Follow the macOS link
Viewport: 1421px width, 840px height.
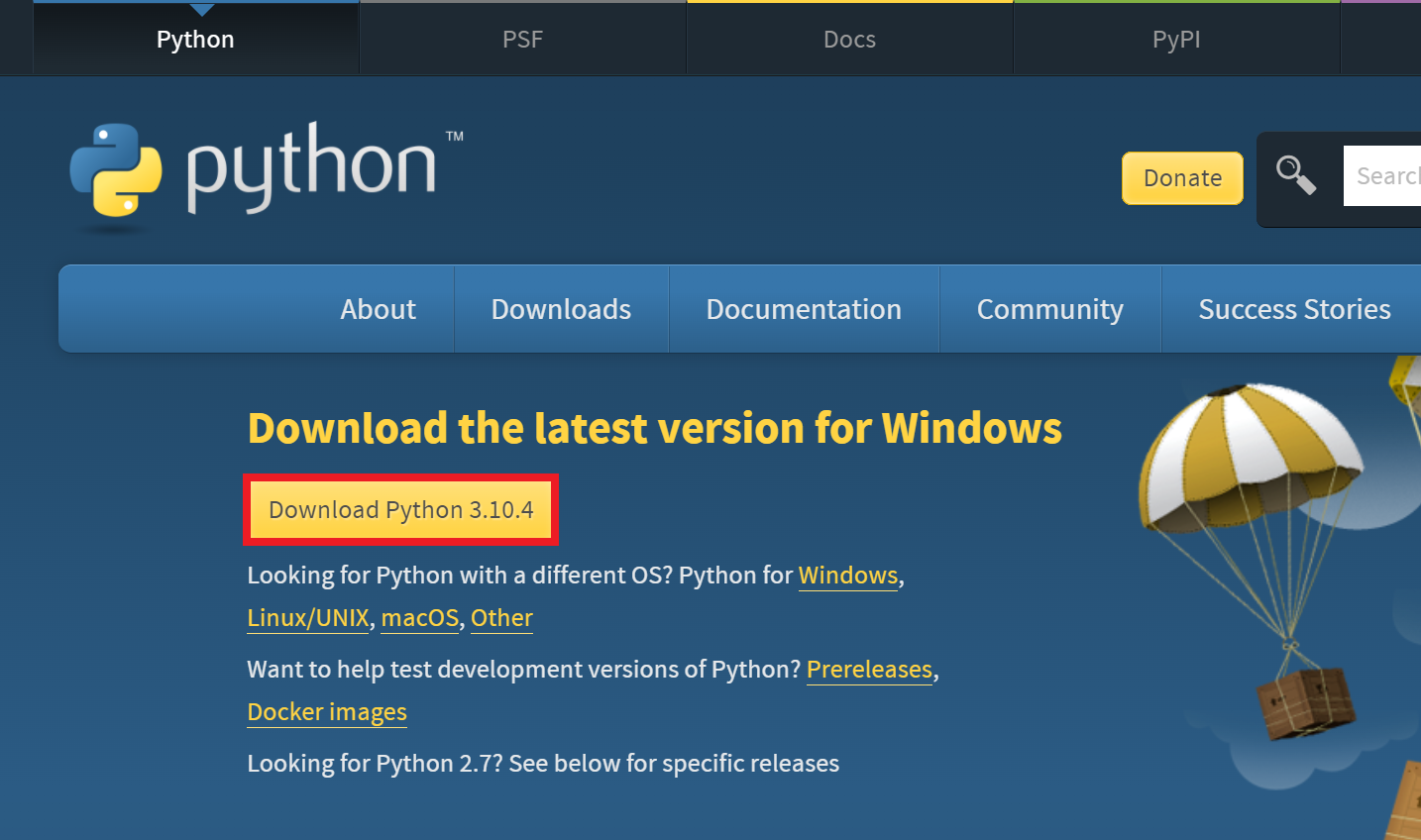420,618
